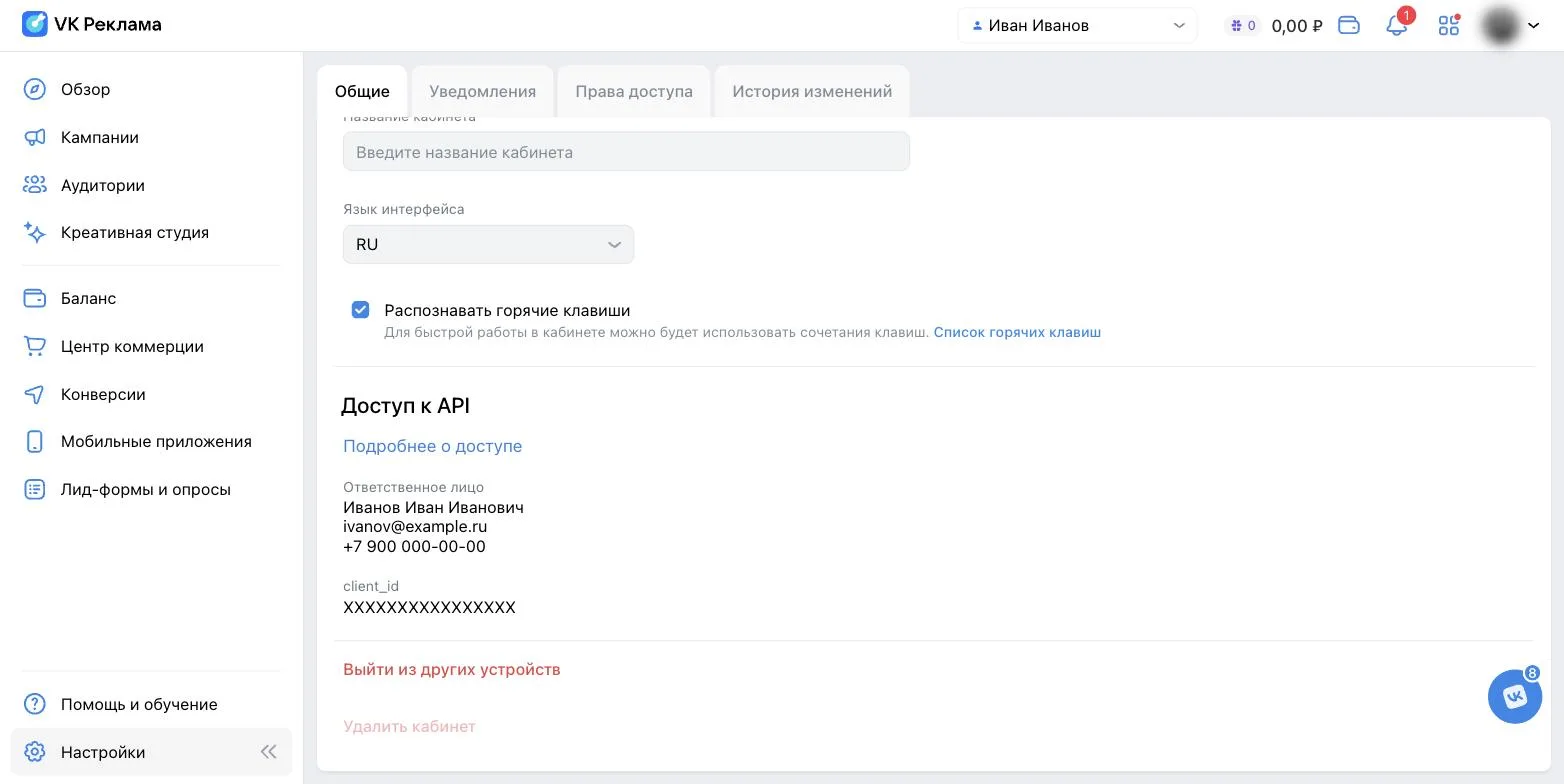
Task: Select the Общие tab
Action: click(x=362, y=91)
